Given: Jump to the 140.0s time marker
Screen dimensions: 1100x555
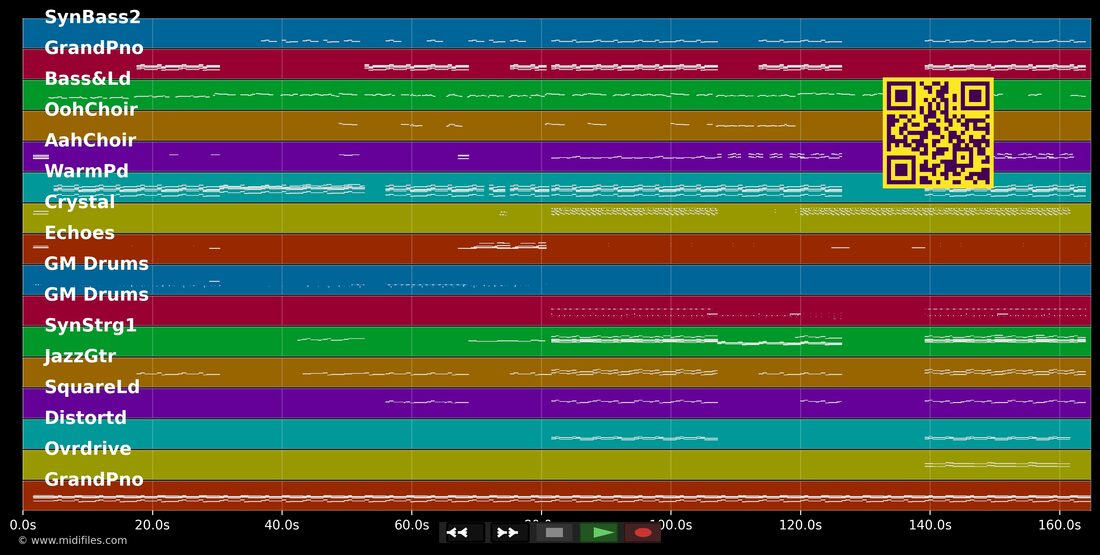Looking at the screenshot, I should click(x=930, y=525).
